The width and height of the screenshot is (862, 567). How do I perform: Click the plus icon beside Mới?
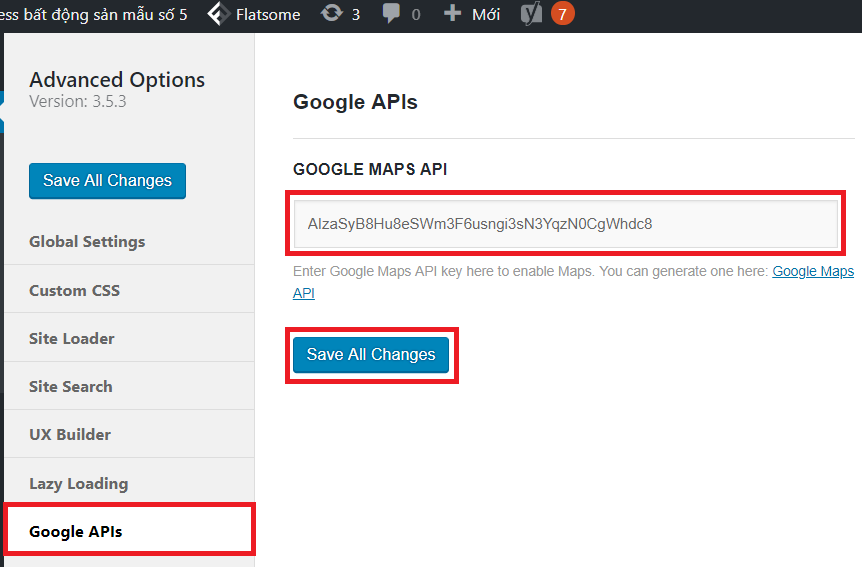[452, 13]
